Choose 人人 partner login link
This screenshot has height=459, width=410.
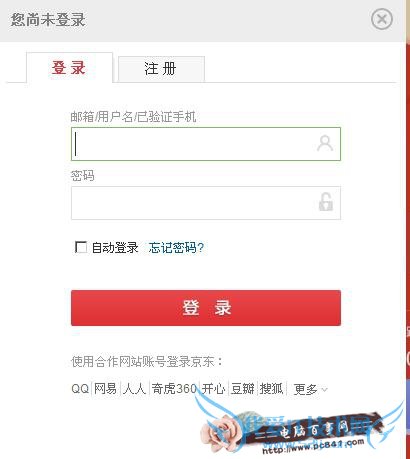pyautogui.click(x=134, y=389)
